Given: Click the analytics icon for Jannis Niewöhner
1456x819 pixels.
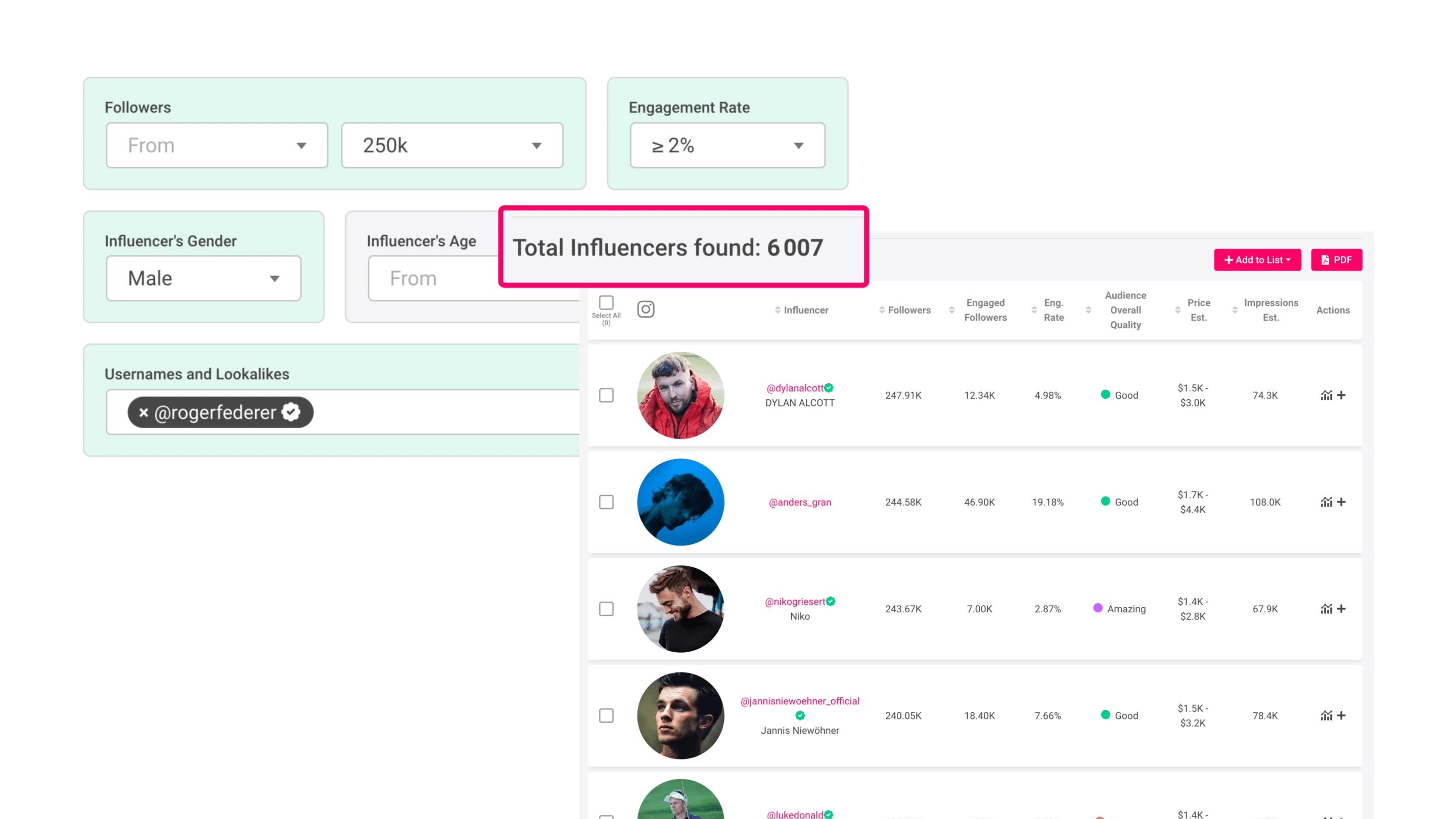Looking at the screenshot, I should pyautogui.click(x=1326, y=715).
